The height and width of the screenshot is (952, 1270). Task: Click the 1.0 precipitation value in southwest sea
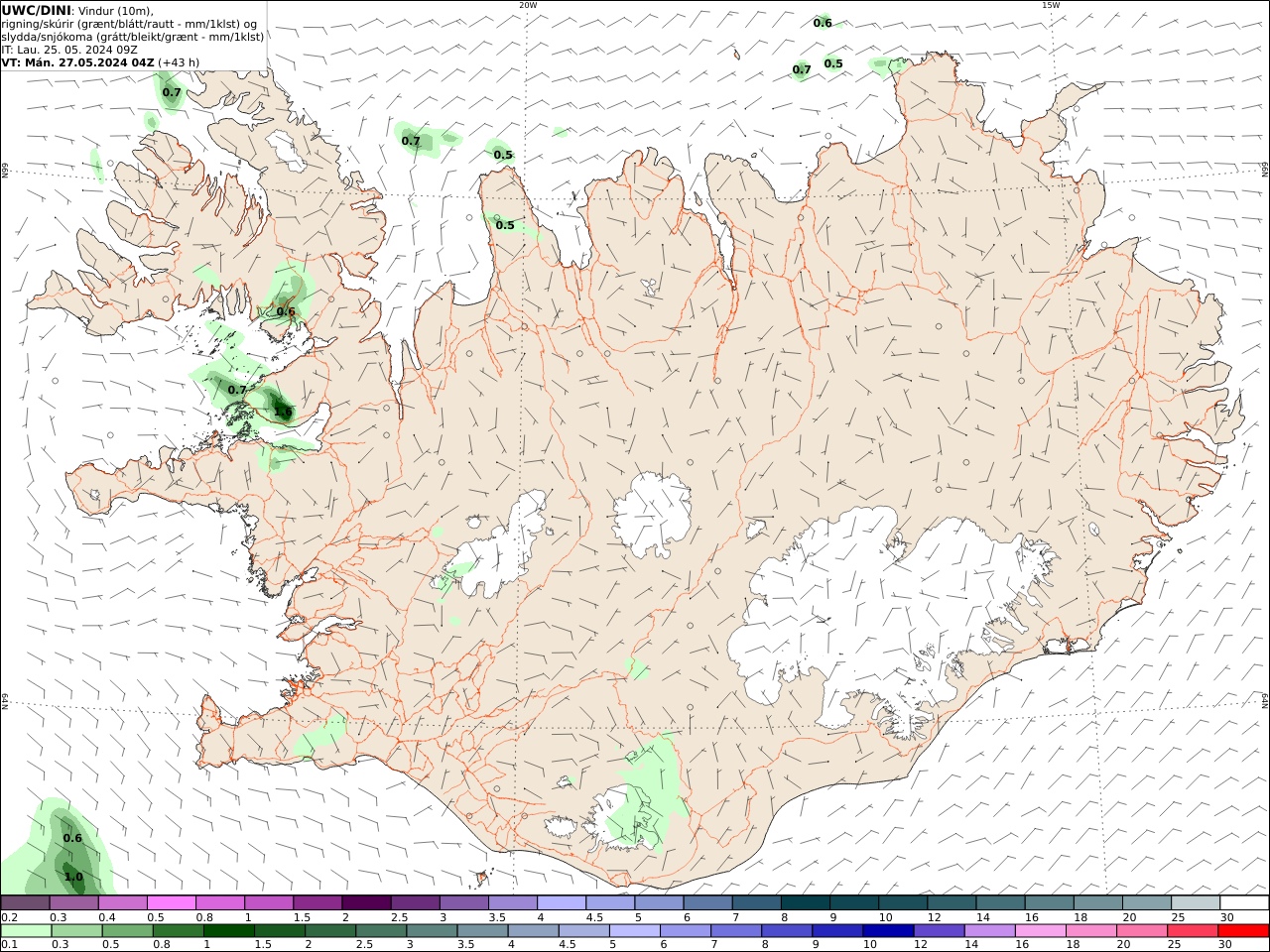[x=73, y=877]
